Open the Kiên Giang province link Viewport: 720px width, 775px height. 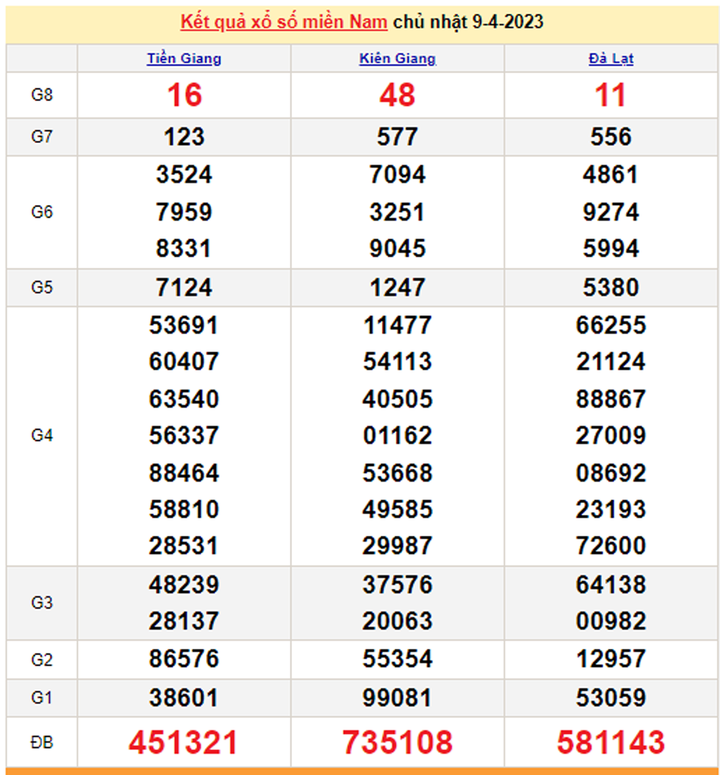(x=397, y=59)
